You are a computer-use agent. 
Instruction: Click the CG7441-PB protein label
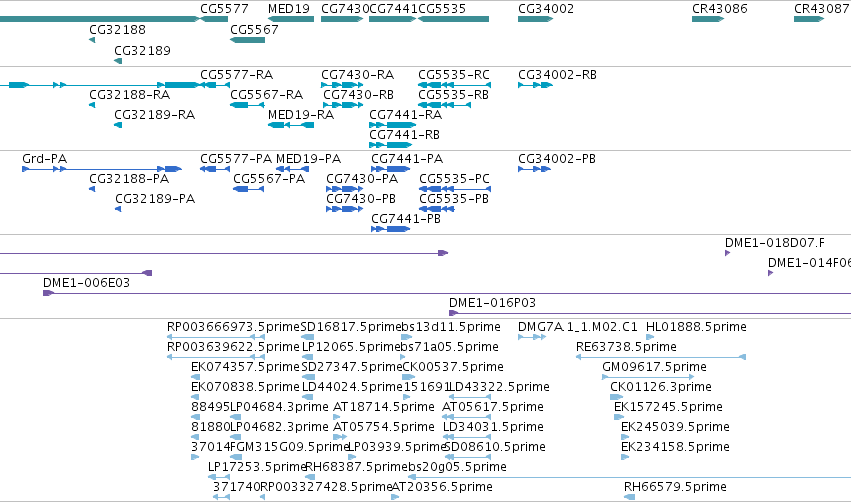point(406,219)
